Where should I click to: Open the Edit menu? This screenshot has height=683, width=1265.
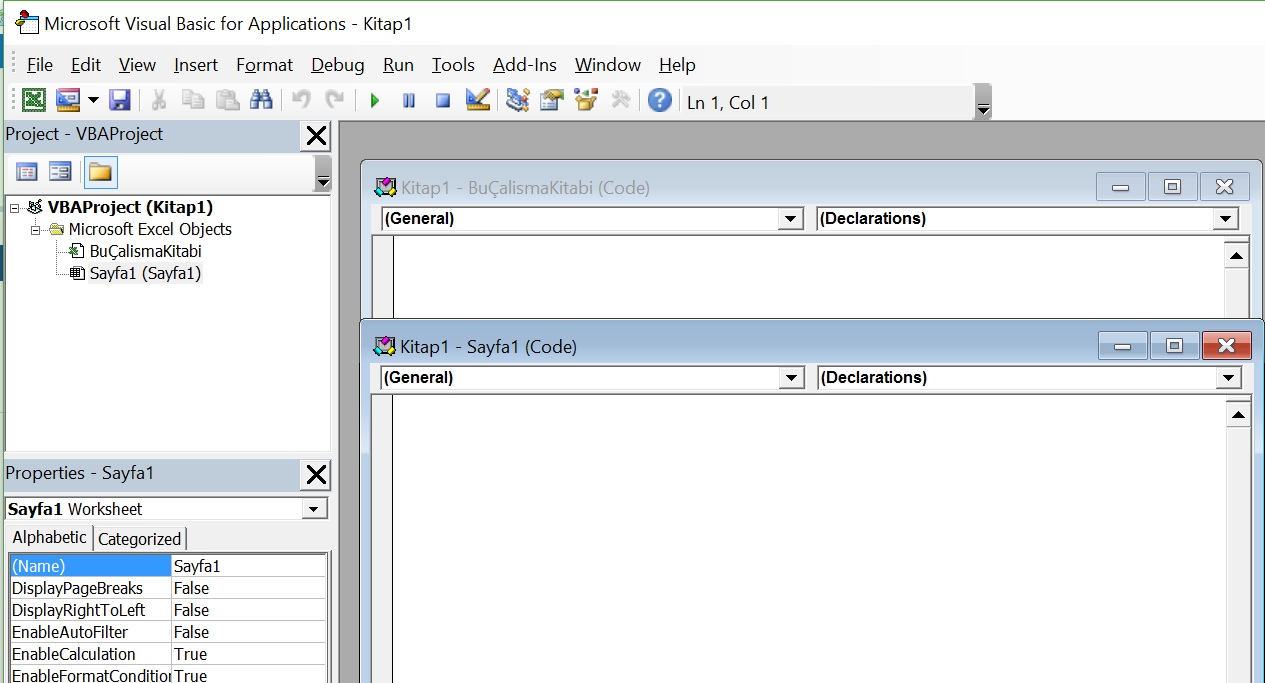(x=86, y=65)
